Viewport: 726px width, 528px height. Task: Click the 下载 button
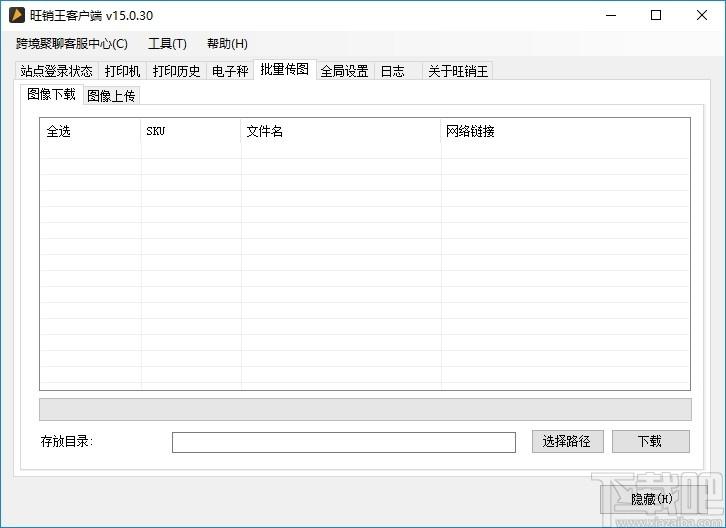click(651, 441)
